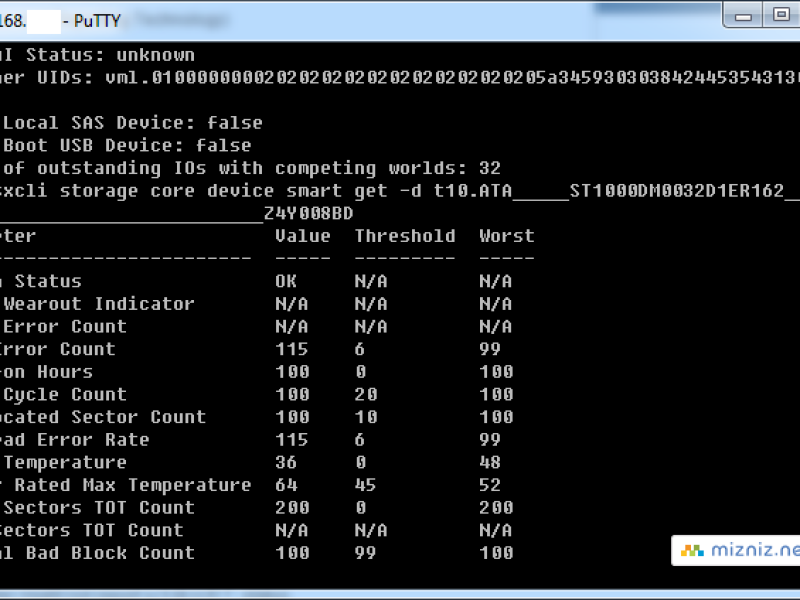This screenshot has width=800, height=600.
Task: Select the 'Status: unknown' line
Action: pos(97,55)
